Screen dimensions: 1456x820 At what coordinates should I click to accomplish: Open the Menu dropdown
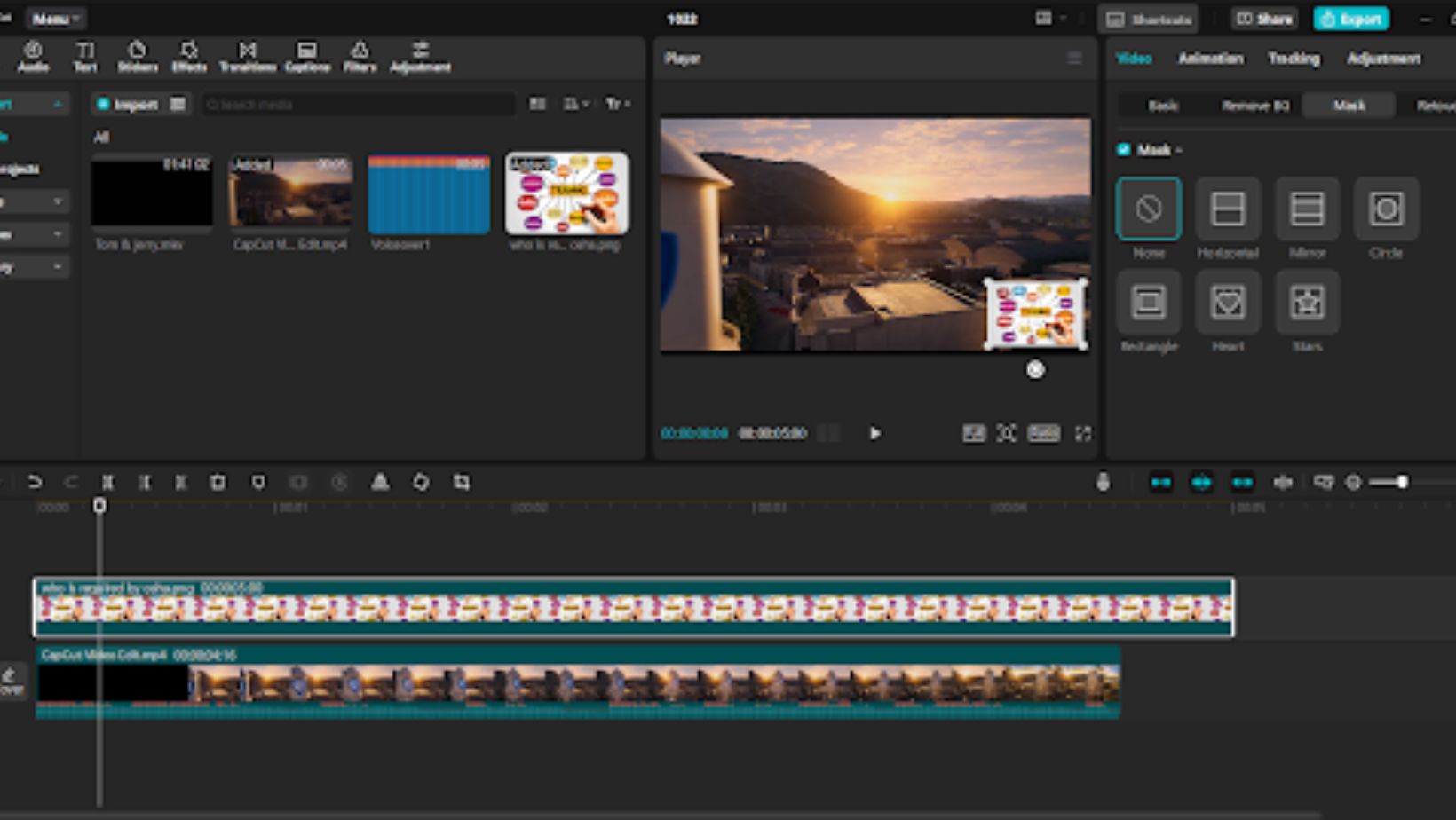click(x=55, y=19)
